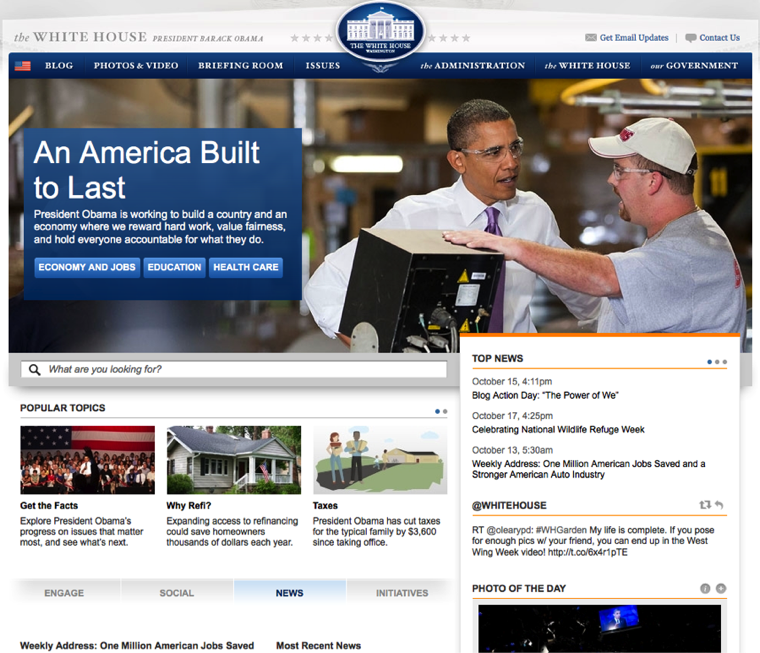Click the October 13, 5:30am timestamp
The width and height of the screenshot is (760, 653).
pos(512,450)
